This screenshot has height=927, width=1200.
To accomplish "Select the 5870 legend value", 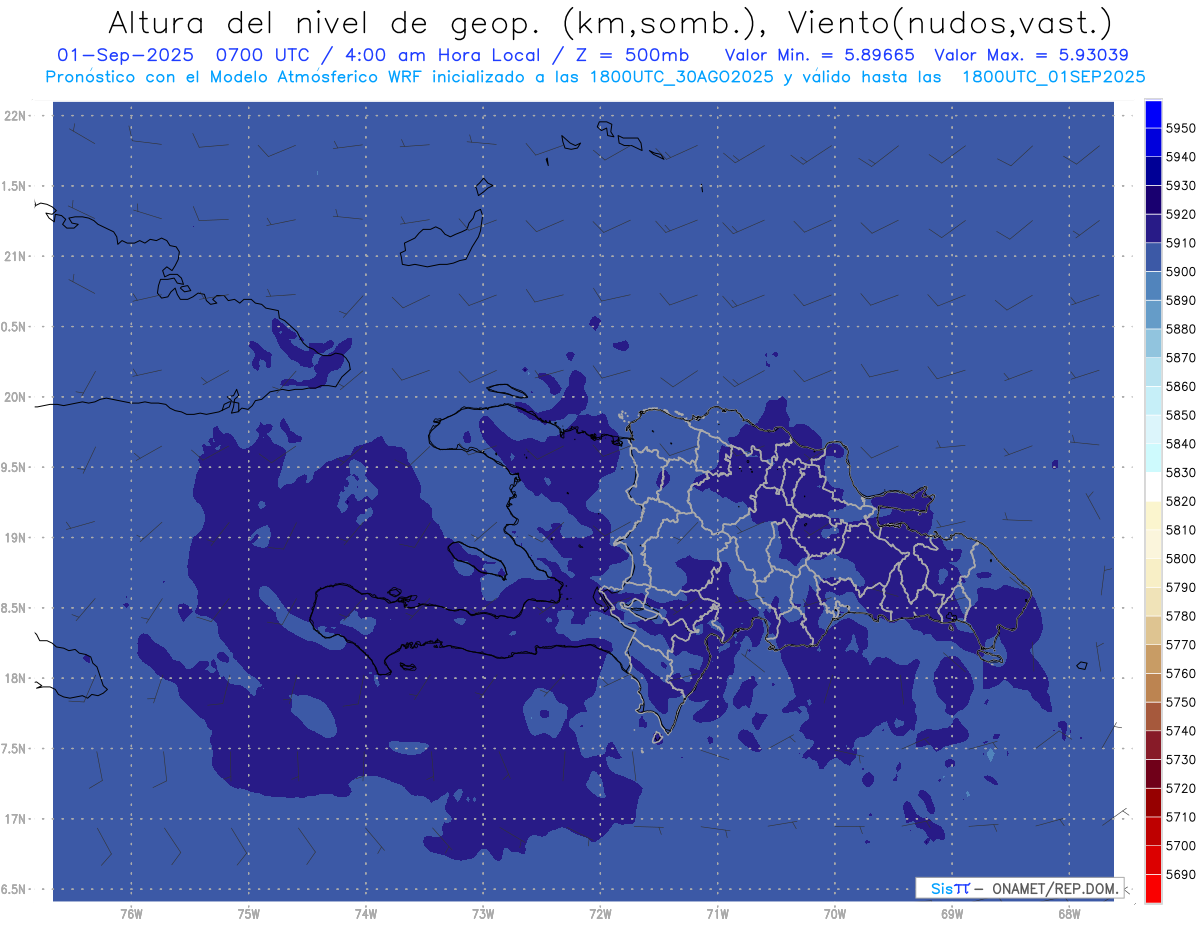I will pos(1181,358).
